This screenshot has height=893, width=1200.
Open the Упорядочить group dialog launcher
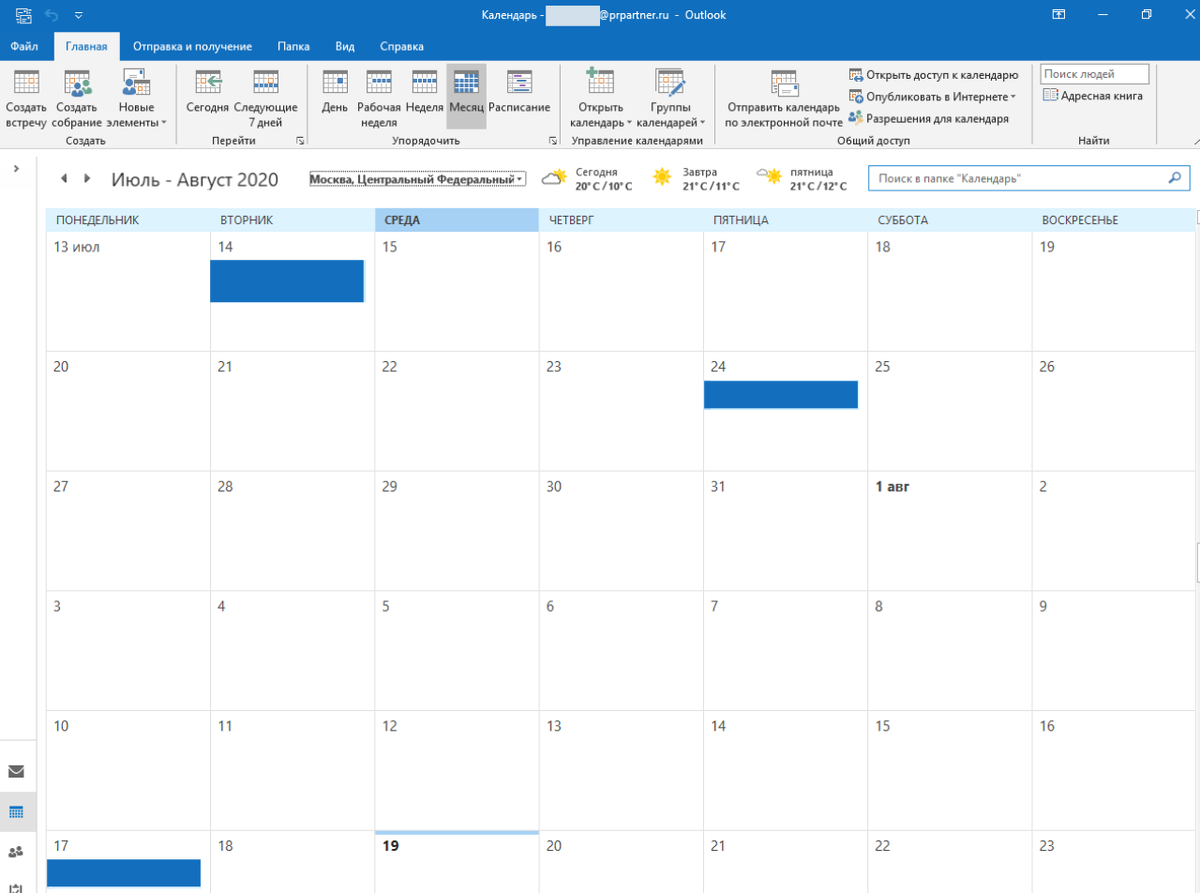coord(552,141)
